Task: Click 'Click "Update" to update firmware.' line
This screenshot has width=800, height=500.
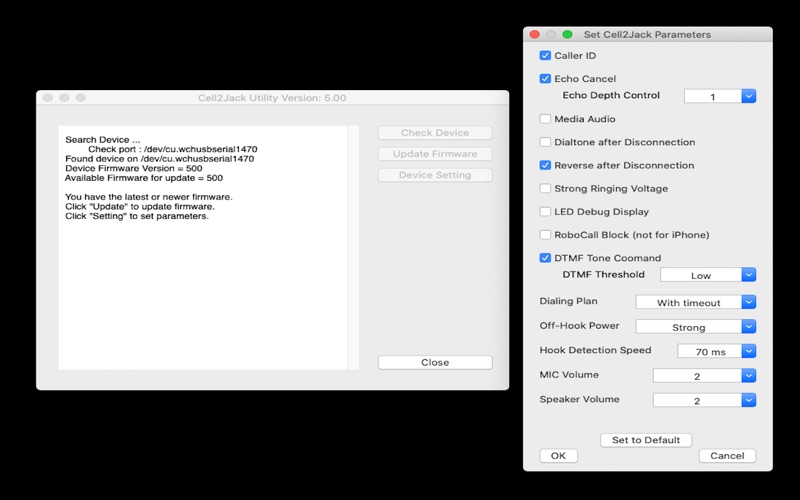Action: 140,207
